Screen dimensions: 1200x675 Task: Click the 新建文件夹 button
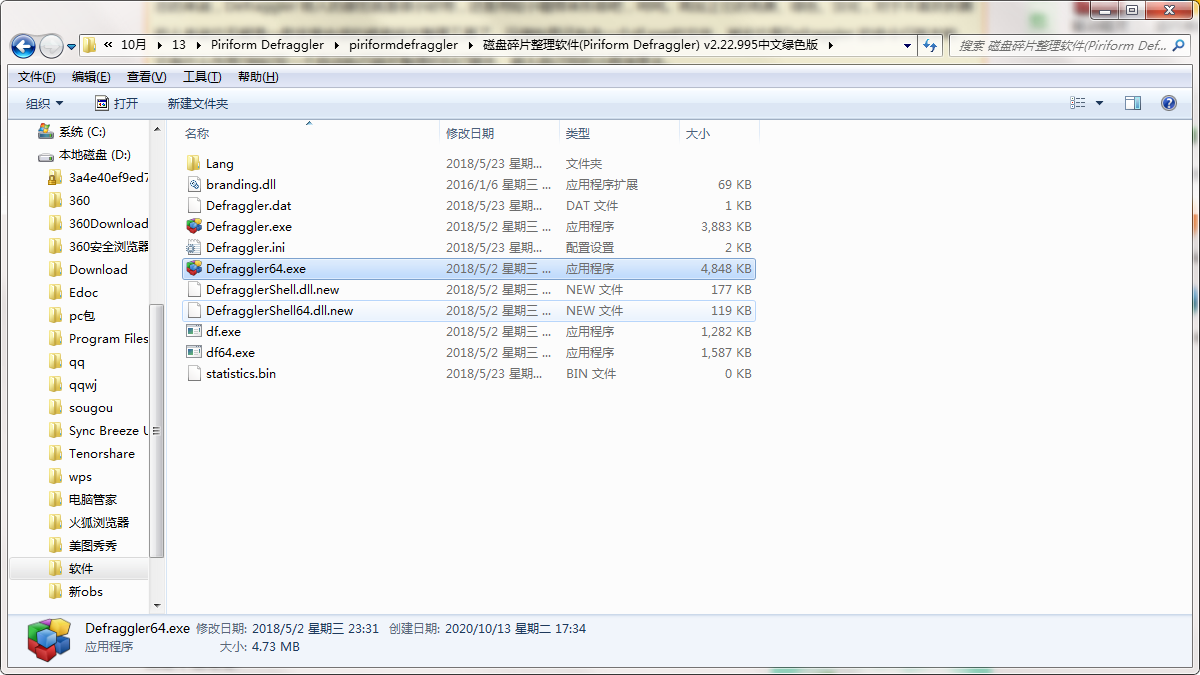click(x=198, y=104)
